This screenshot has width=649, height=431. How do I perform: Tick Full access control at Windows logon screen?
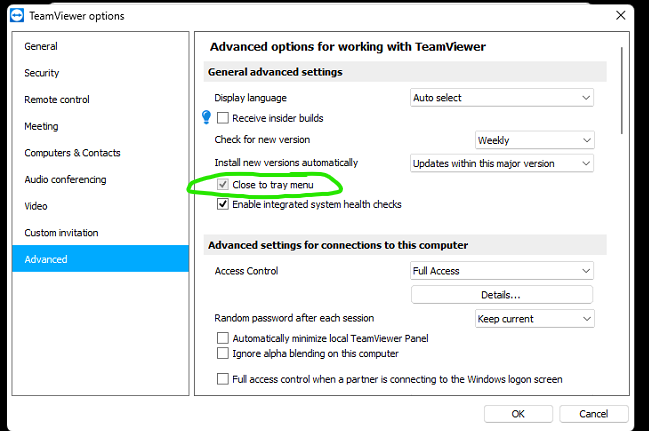223,379
